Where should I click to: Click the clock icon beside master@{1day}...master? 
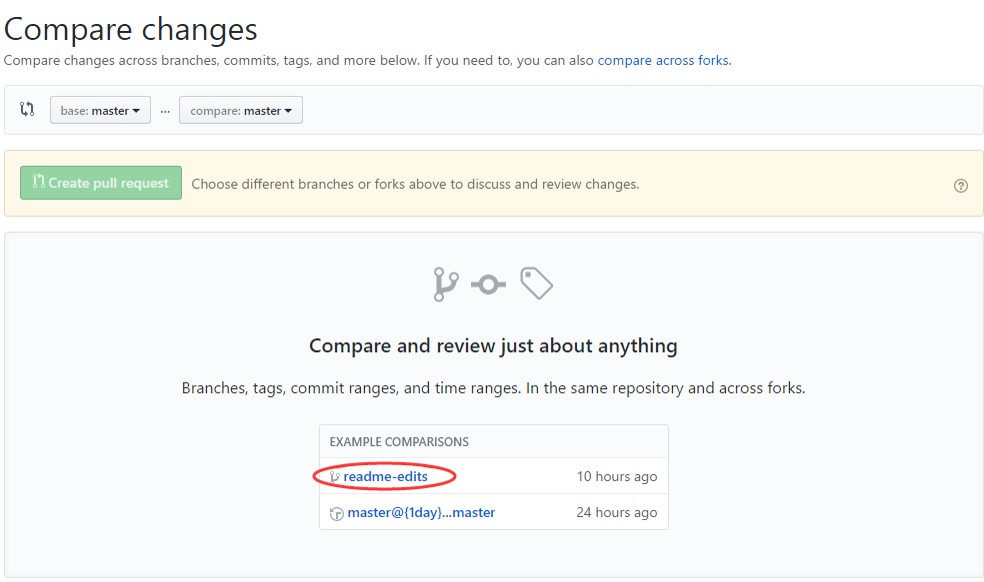point(337,514)
